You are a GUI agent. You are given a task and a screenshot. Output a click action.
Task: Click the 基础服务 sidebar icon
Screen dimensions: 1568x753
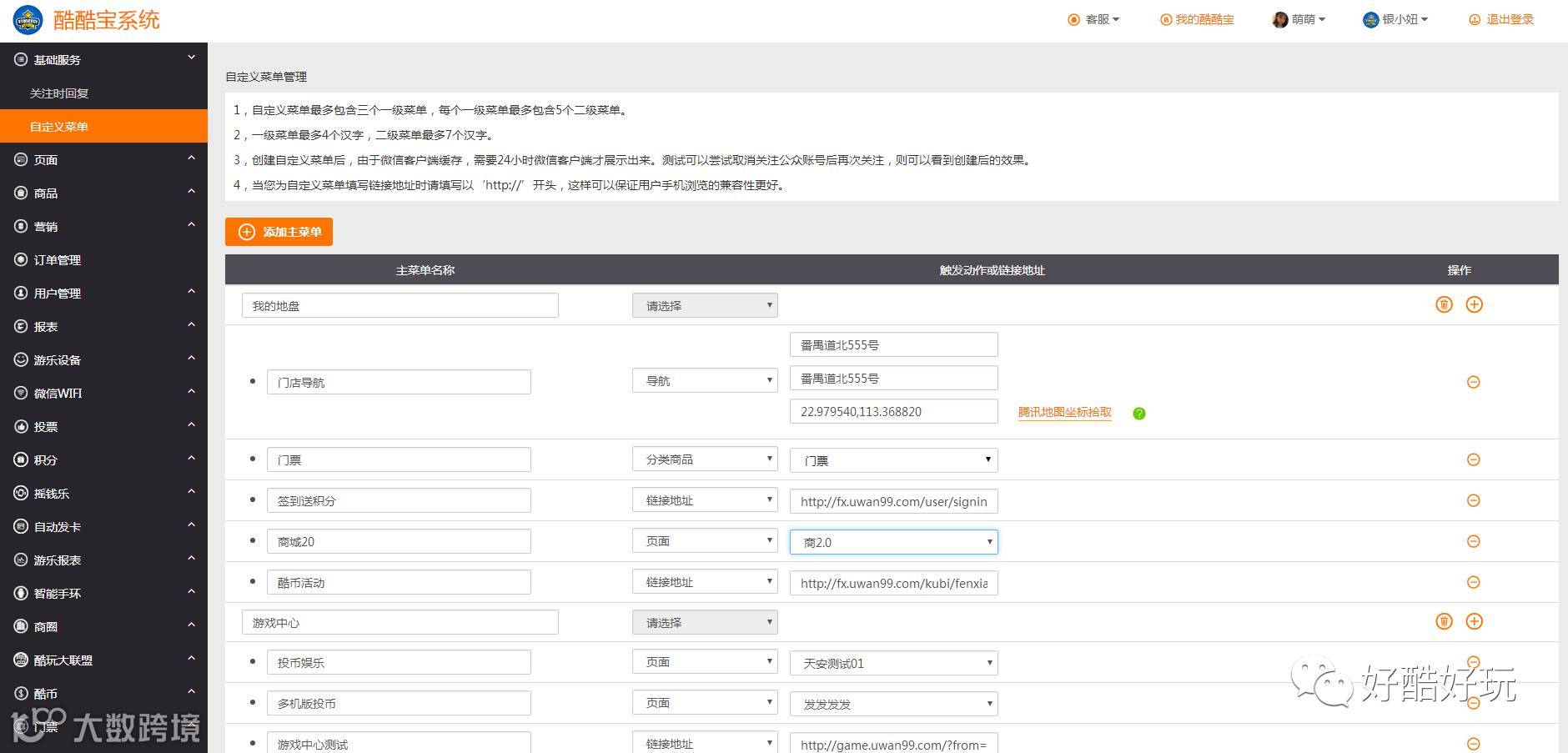tap(21, 59)
